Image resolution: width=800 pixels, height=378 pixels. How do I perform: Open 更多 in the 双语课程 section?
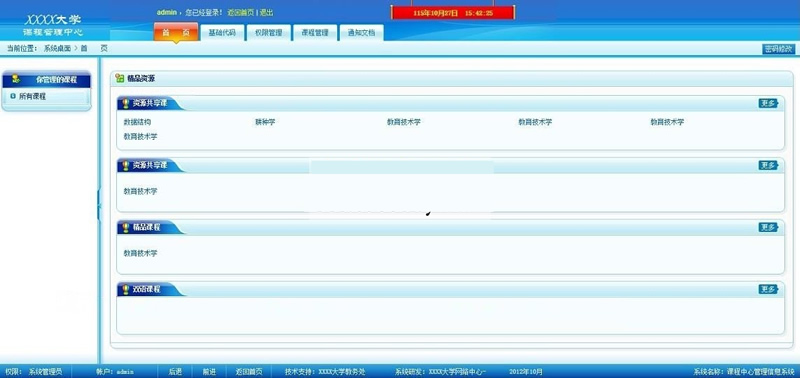tap(768, 289)
